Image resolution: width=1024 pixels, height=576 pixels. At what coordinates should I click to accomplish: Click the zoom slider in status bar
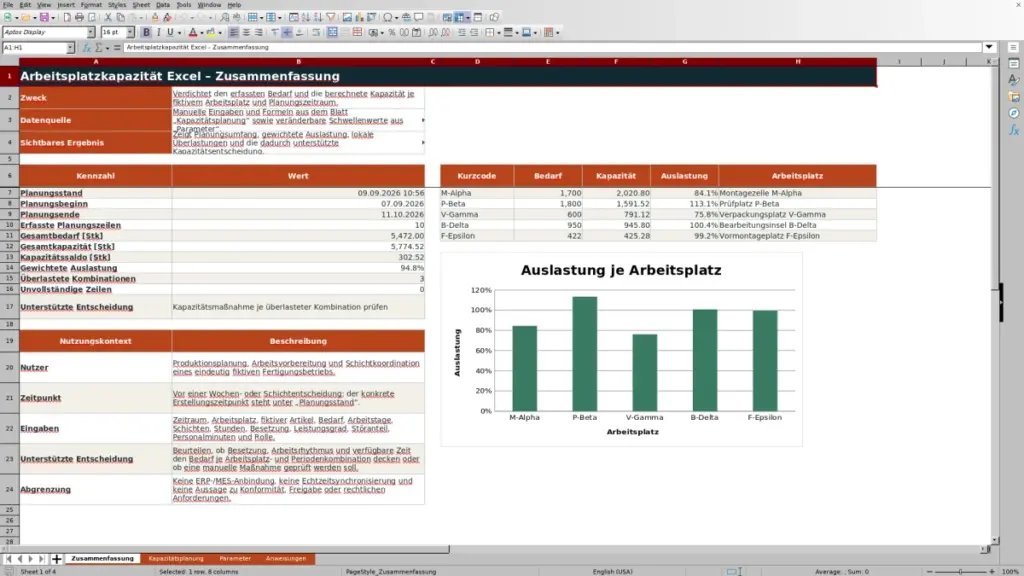(960, 571)
